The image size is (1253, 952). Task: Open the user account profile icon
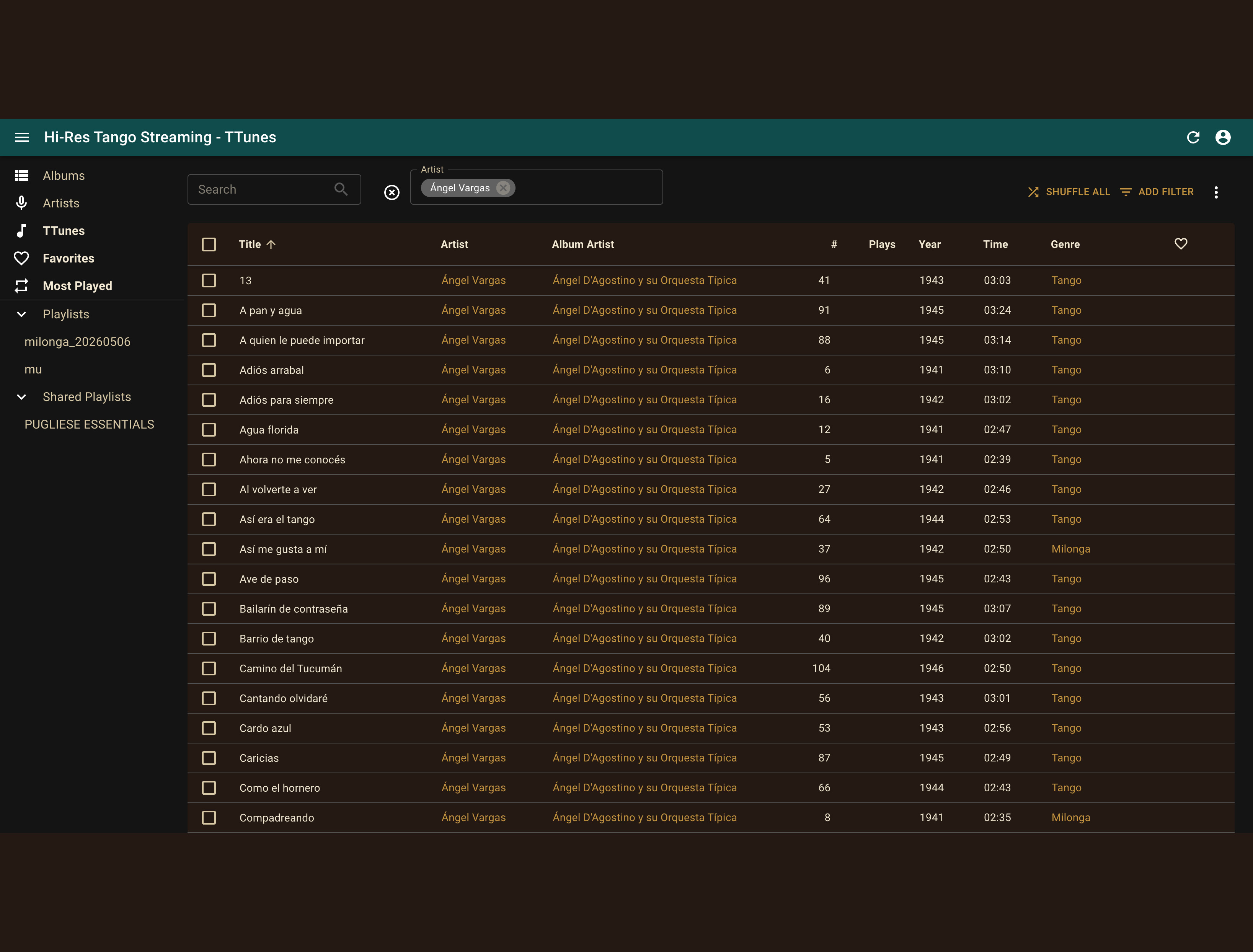1223,137
